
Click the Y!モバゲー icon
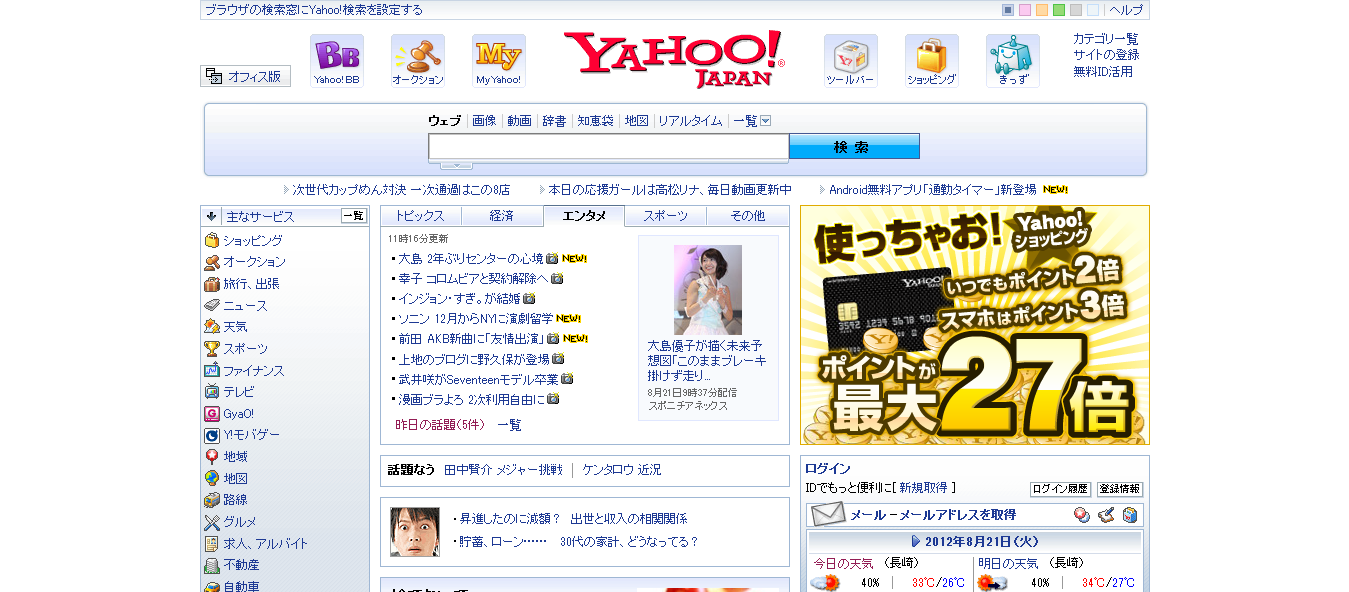click(x=211, y=435)
